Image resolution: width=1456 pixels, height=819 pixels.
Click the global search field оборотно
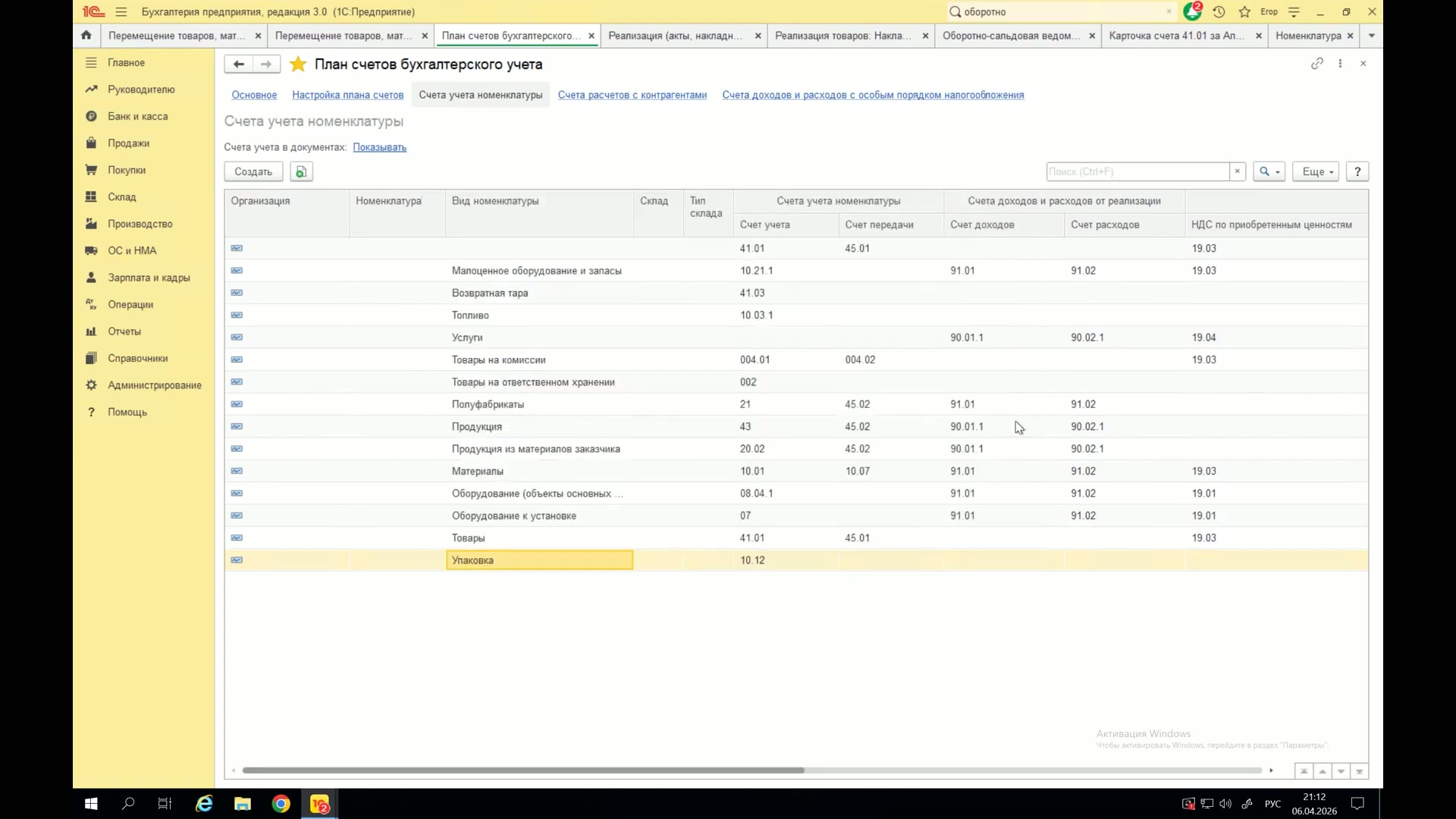[x=1062, y=12]
